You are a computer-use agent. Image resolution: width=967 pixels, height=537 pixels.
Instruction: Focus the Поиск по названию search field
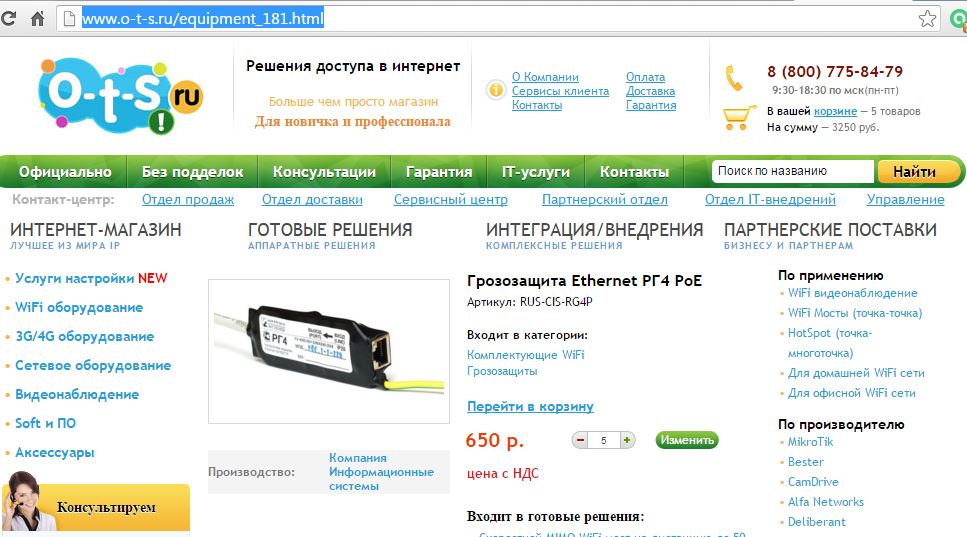click(792, 171)
